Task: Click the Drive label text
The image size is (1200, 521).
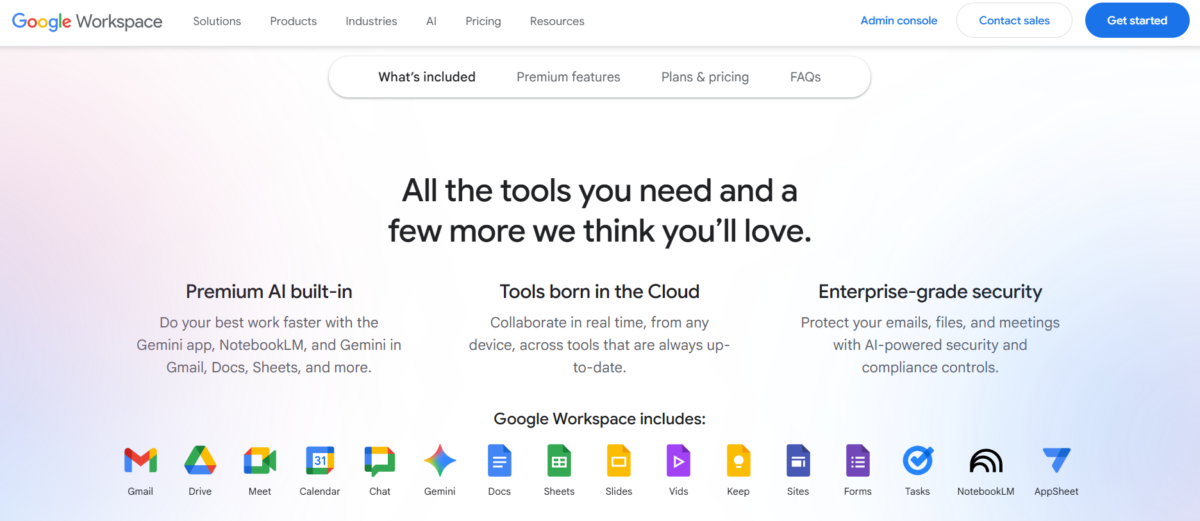Action: 200,491
